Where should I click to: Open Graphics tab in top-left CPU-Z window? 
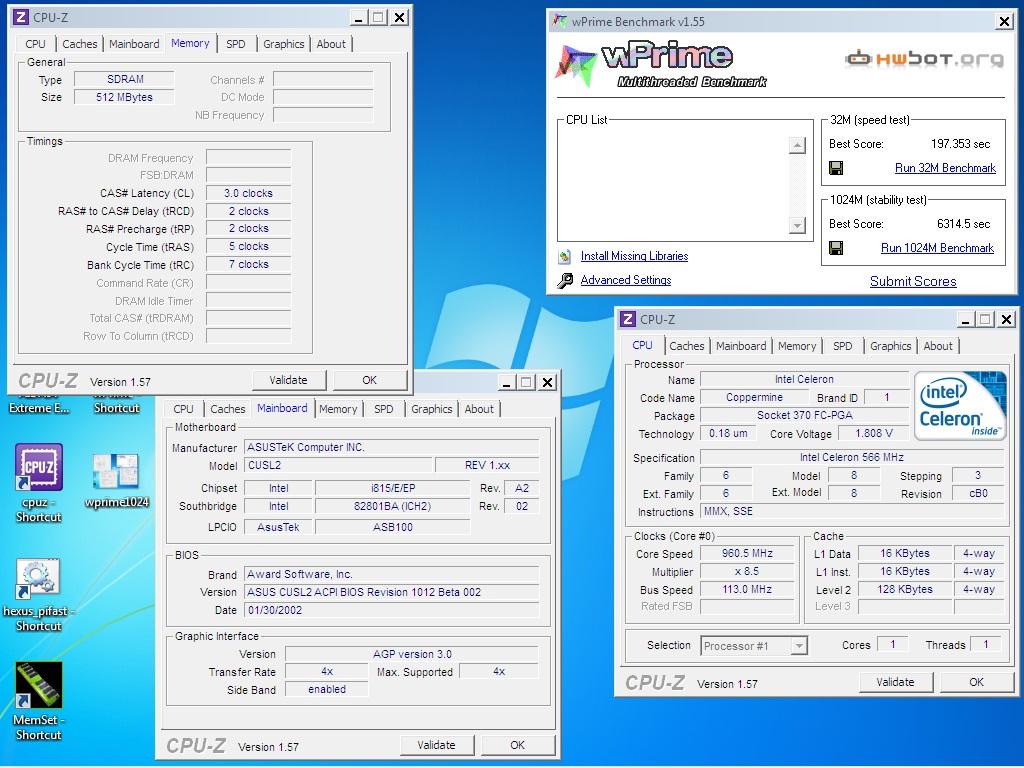[283, 44]
